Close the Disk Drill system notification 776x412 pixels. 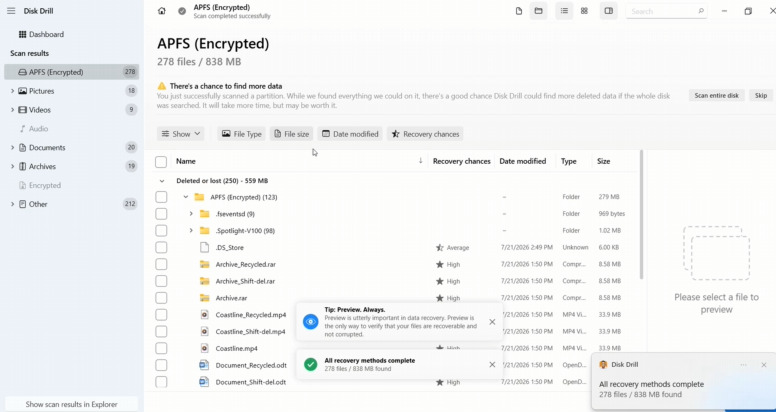(764, 365)
